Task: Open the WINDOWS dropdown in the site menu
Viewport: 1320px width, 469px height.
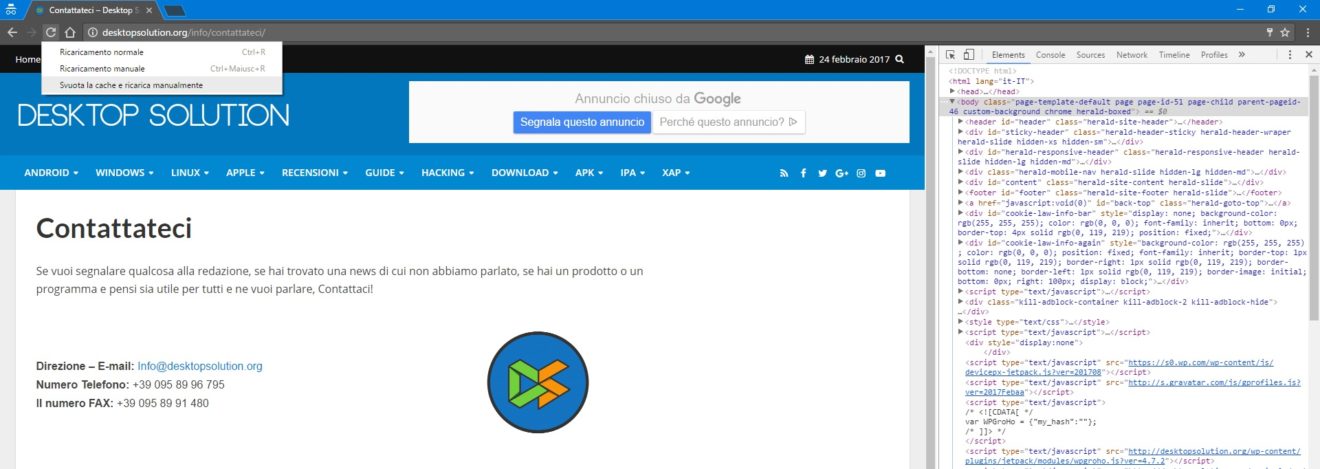Action: (x=125, y=173)
